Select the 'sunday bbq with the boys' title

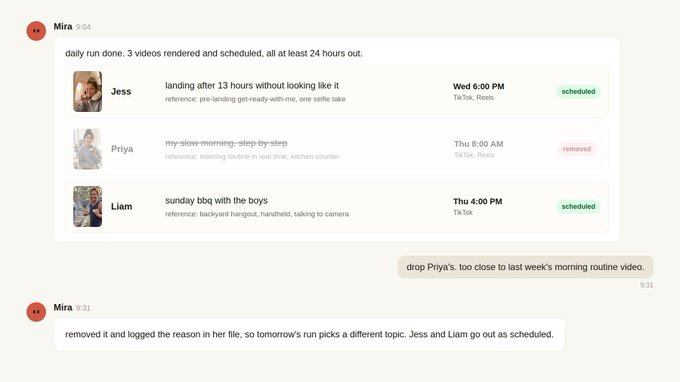click(216, 200)
